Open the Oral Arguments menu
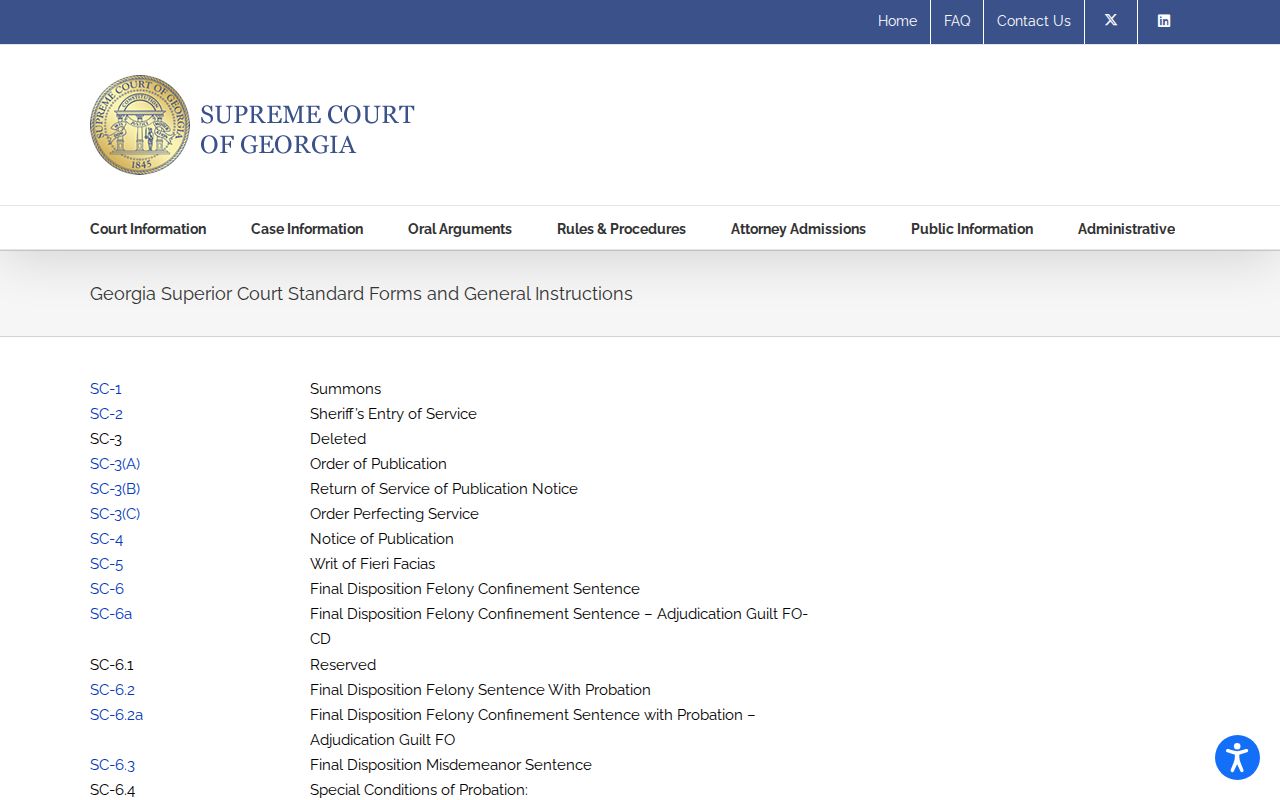Viewport: 1280px width, 800px height. pos(460,229)
